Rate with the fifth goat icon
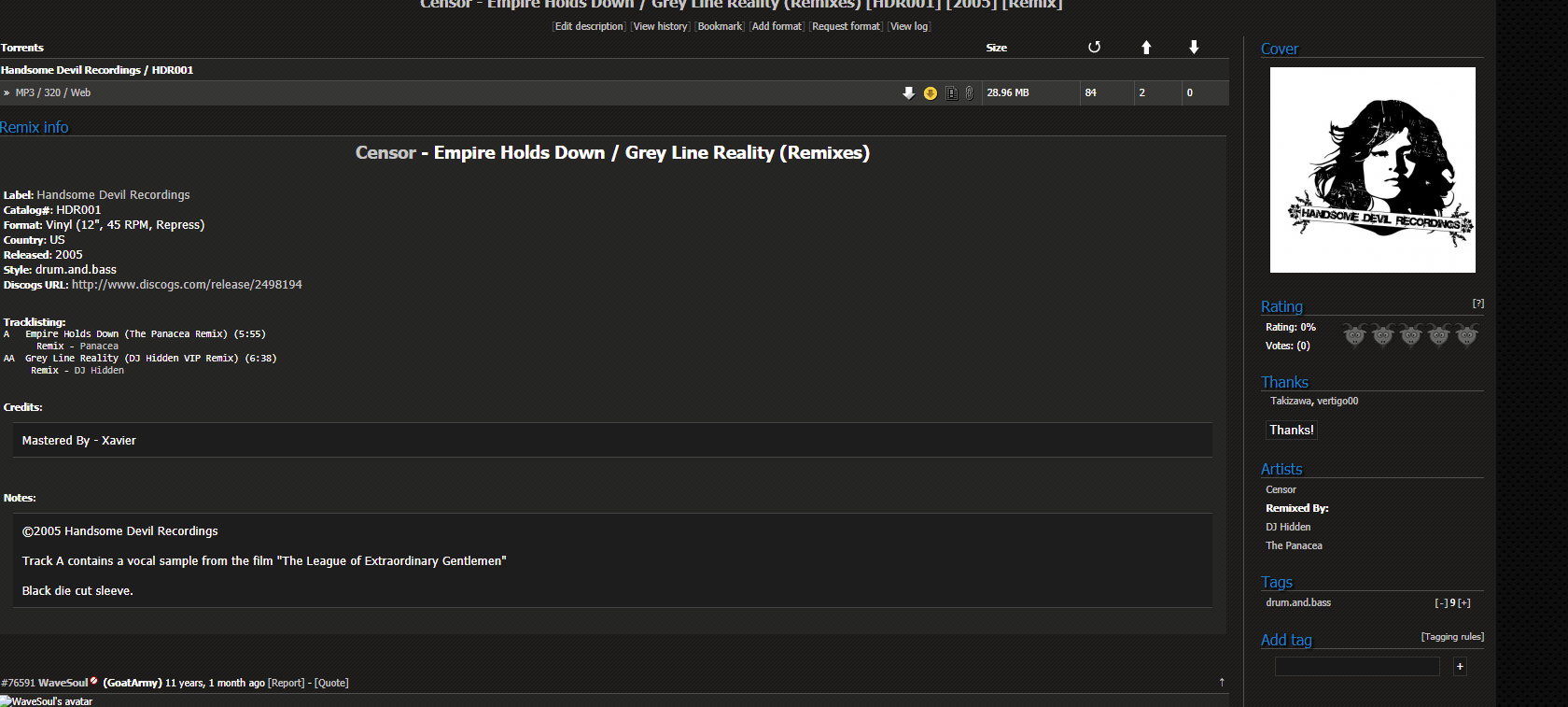Image resolution: width=1568 pixels, height=707 pixels. [x=1466, y=335]
